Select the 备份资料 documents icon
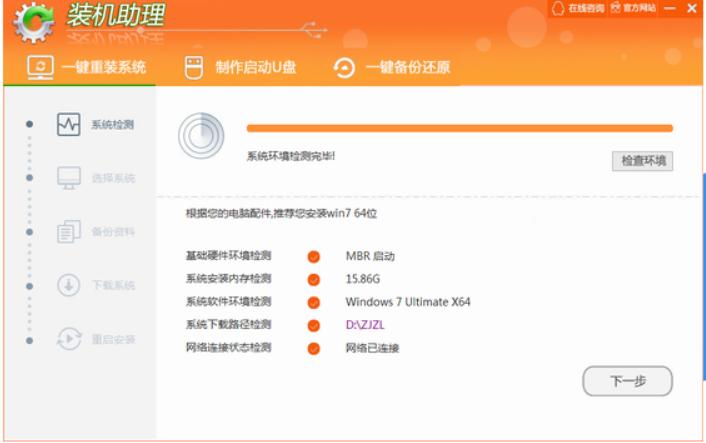 click(x=69, y=231)
